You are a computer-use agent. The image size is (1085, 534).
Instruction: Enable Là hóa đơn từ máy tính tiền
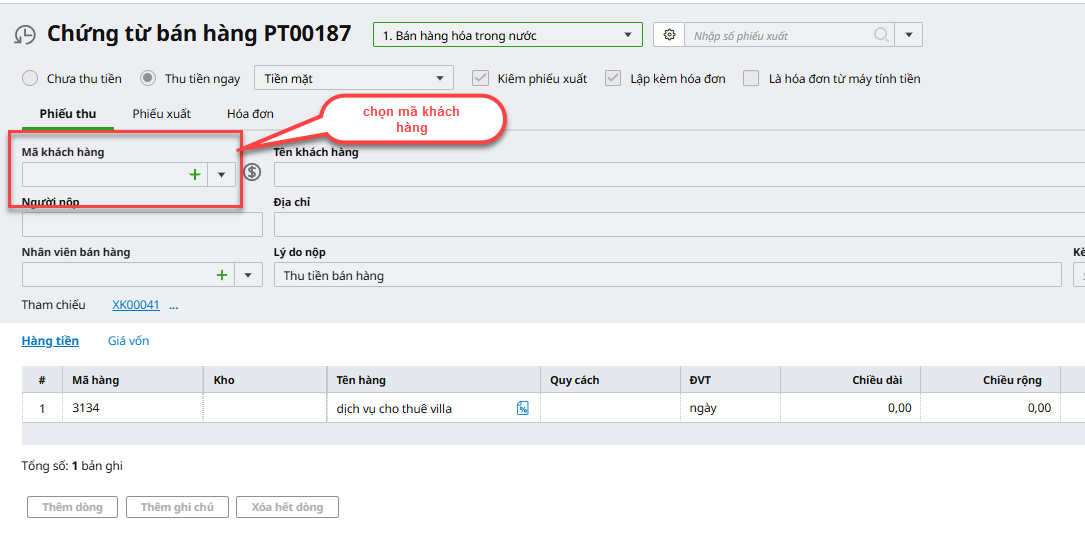point(751,78)
